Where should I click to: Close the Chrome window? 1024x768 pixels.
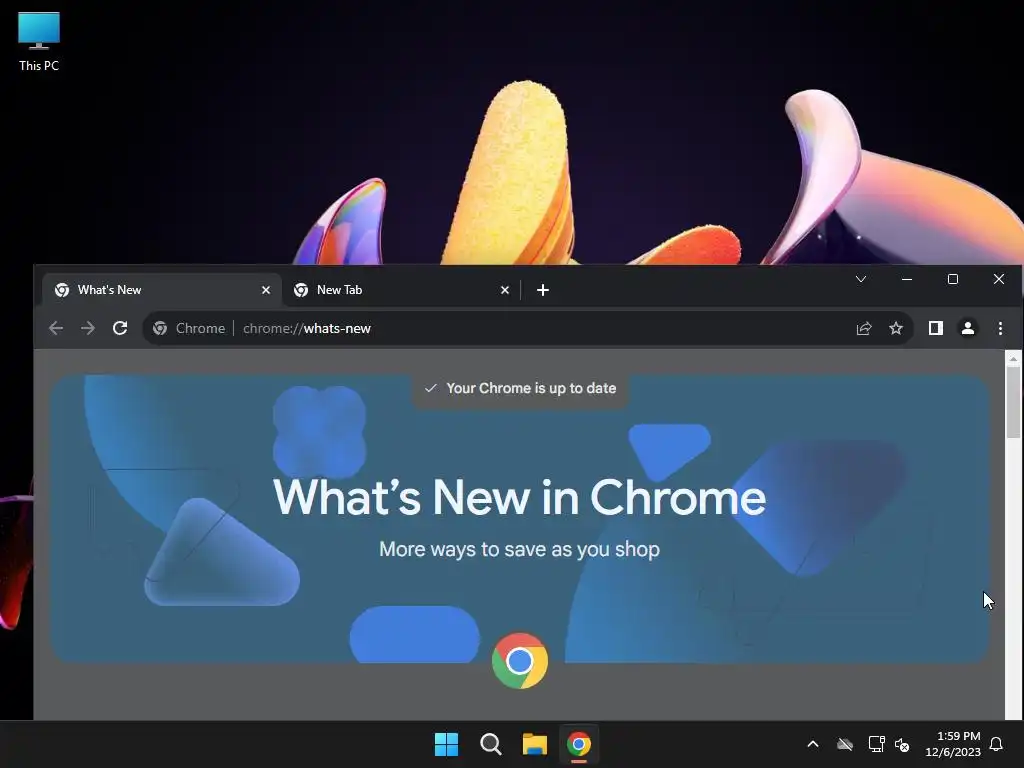pos(999,280)
